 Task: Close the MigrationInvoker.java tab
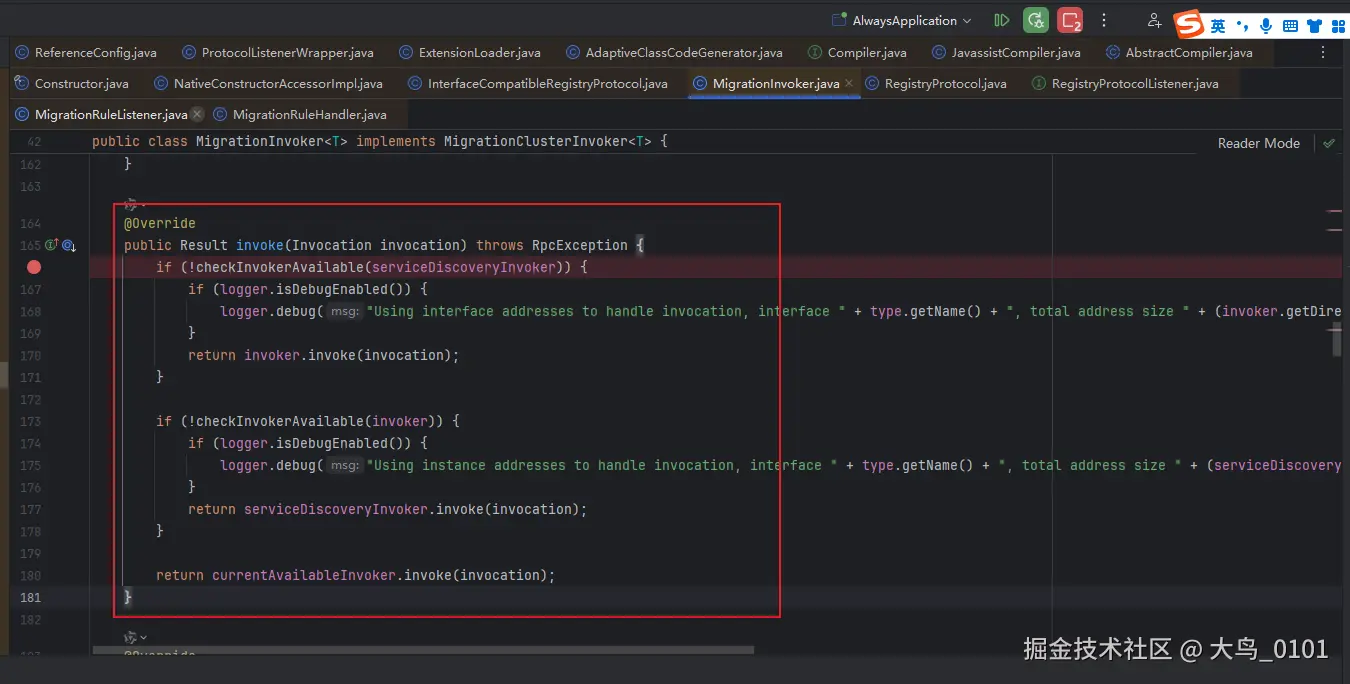pos(849,83)
